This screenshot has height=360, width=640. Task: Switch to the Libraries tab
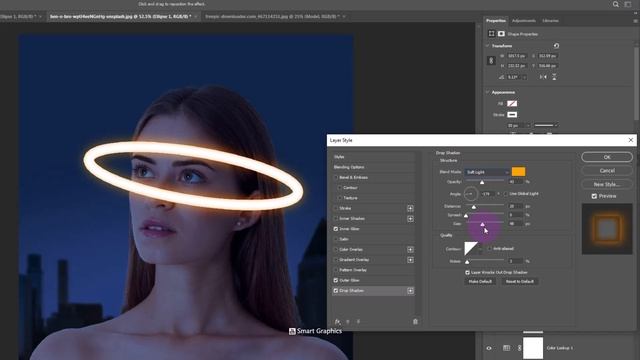pos(551,21)
